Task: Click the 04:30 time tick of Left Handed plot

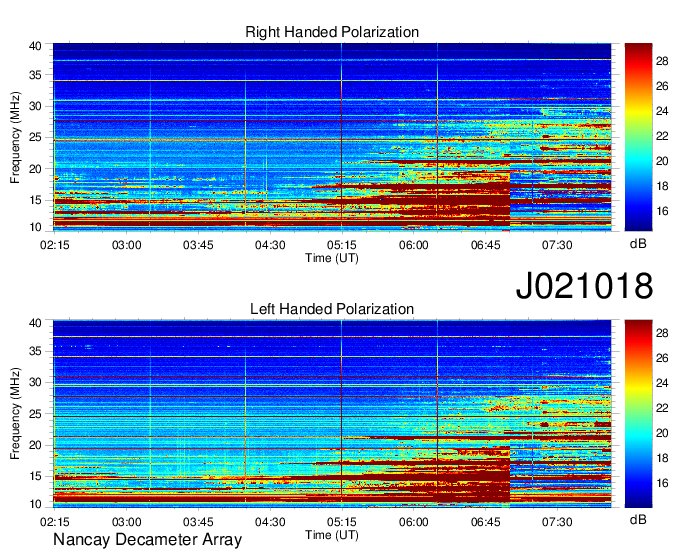Action: [x=270, y=522]
